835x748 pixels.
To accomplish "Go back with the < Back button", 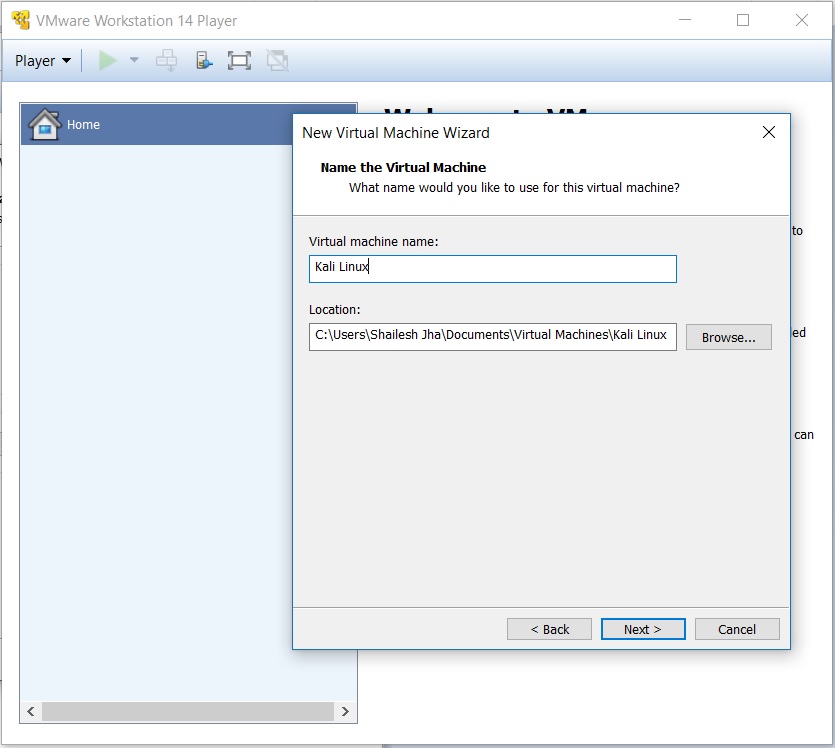I will point(549,629).
